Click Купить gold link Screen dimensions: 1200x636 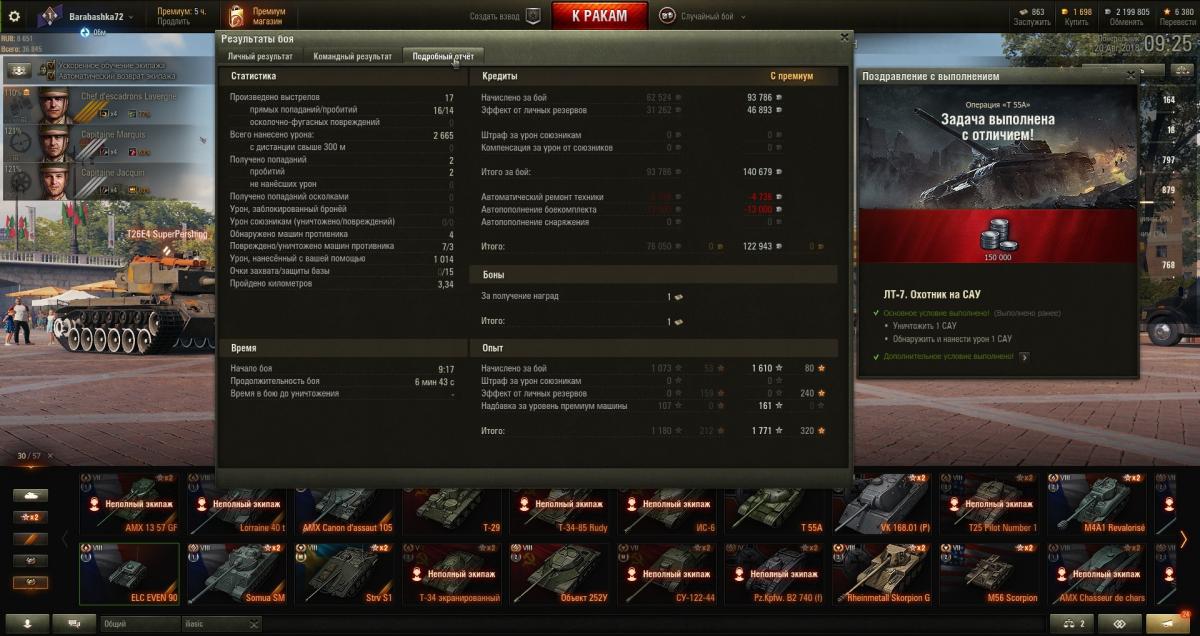point(1075,22)
